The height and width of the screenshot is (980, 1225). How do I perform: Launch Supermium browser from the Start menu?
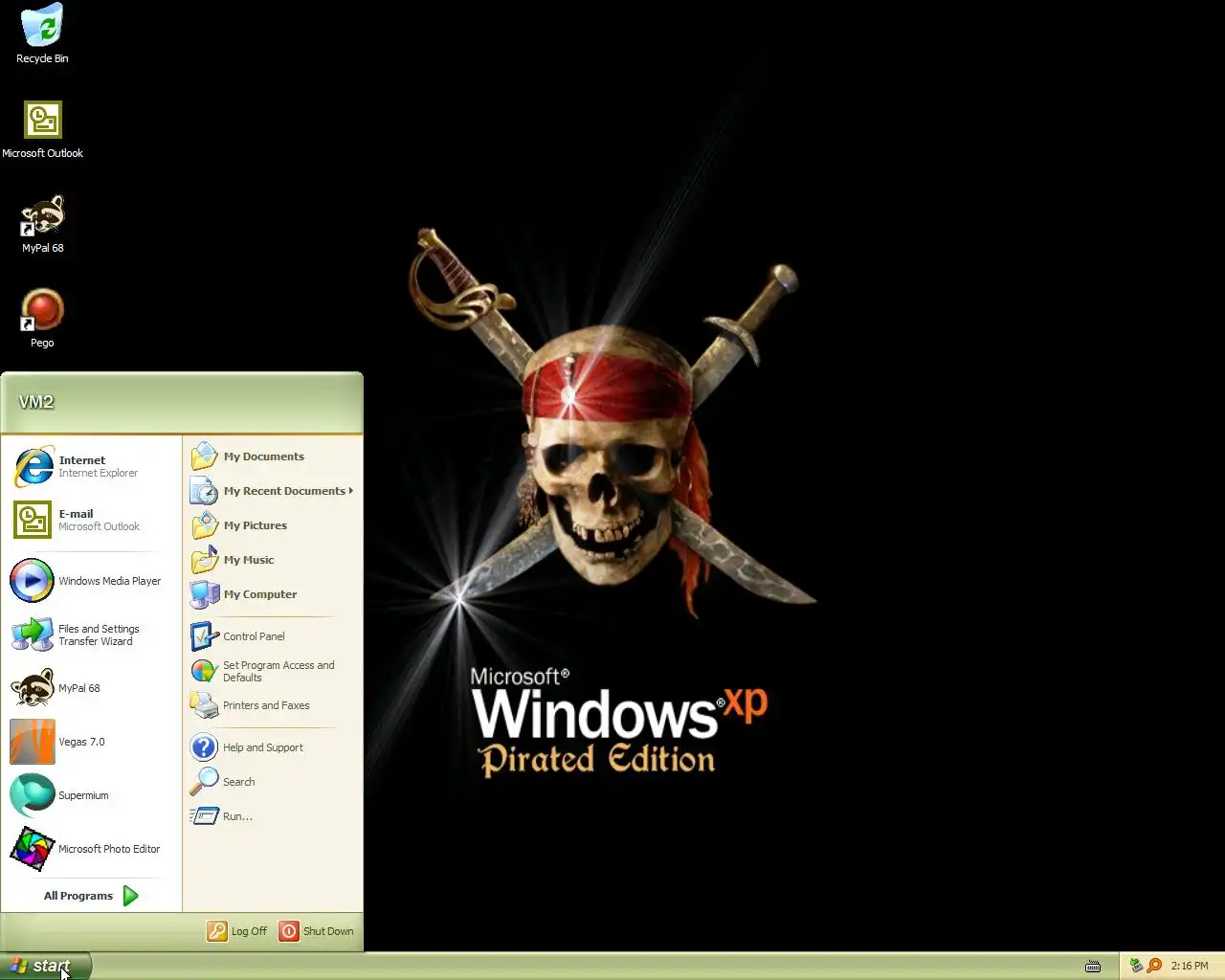coord(92,795)
